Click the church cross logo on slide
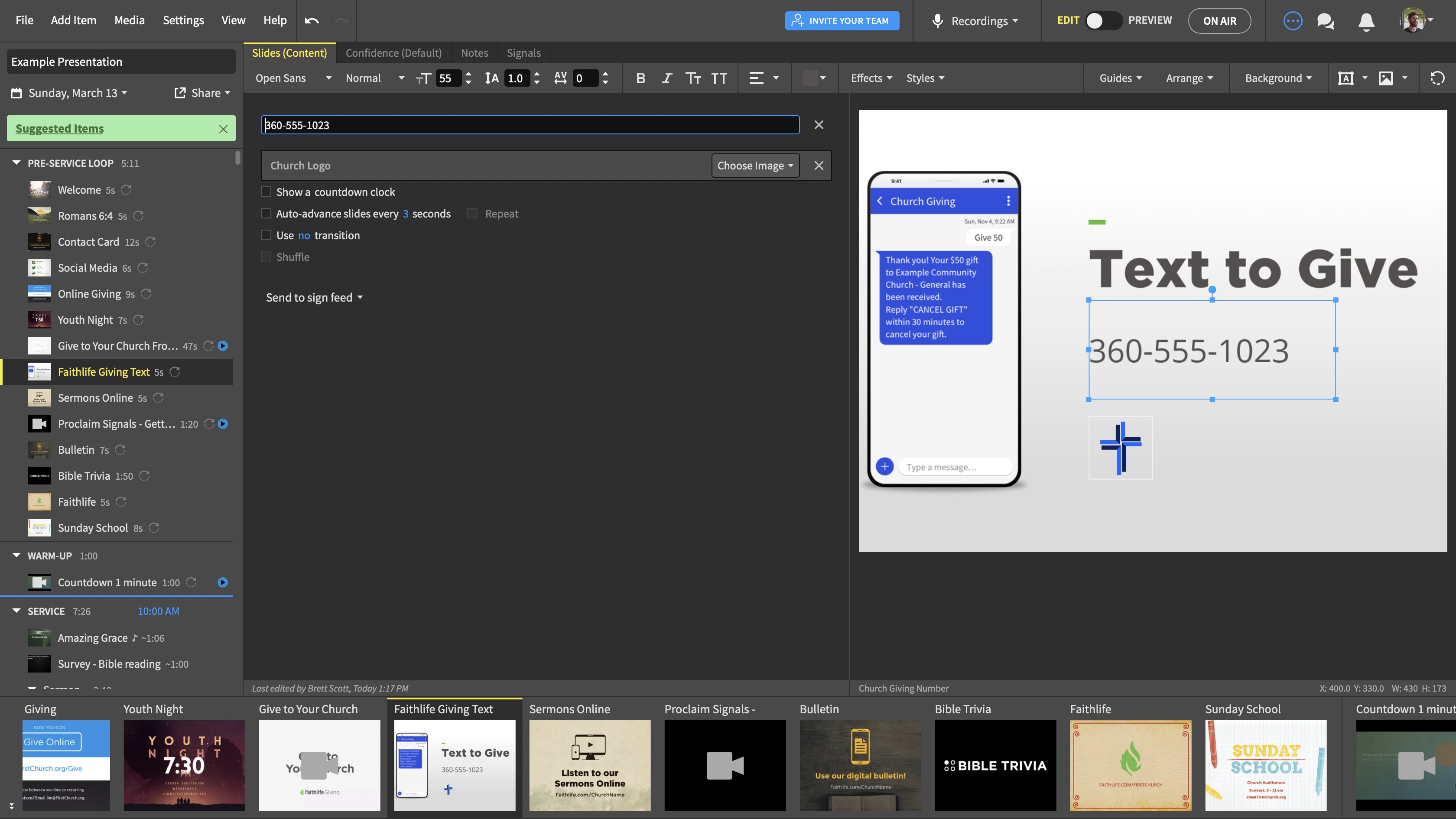 coord(1120,448)
